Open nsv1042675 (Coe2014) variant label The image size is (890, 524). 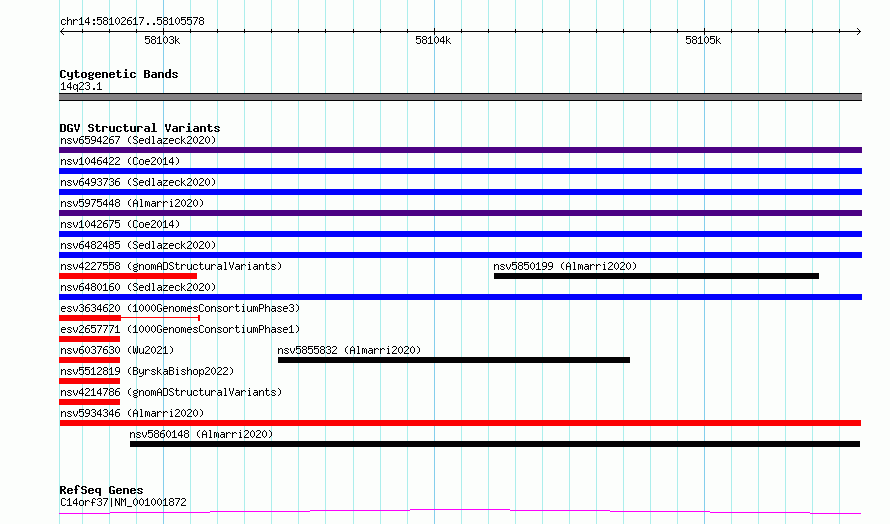[120, 224]
